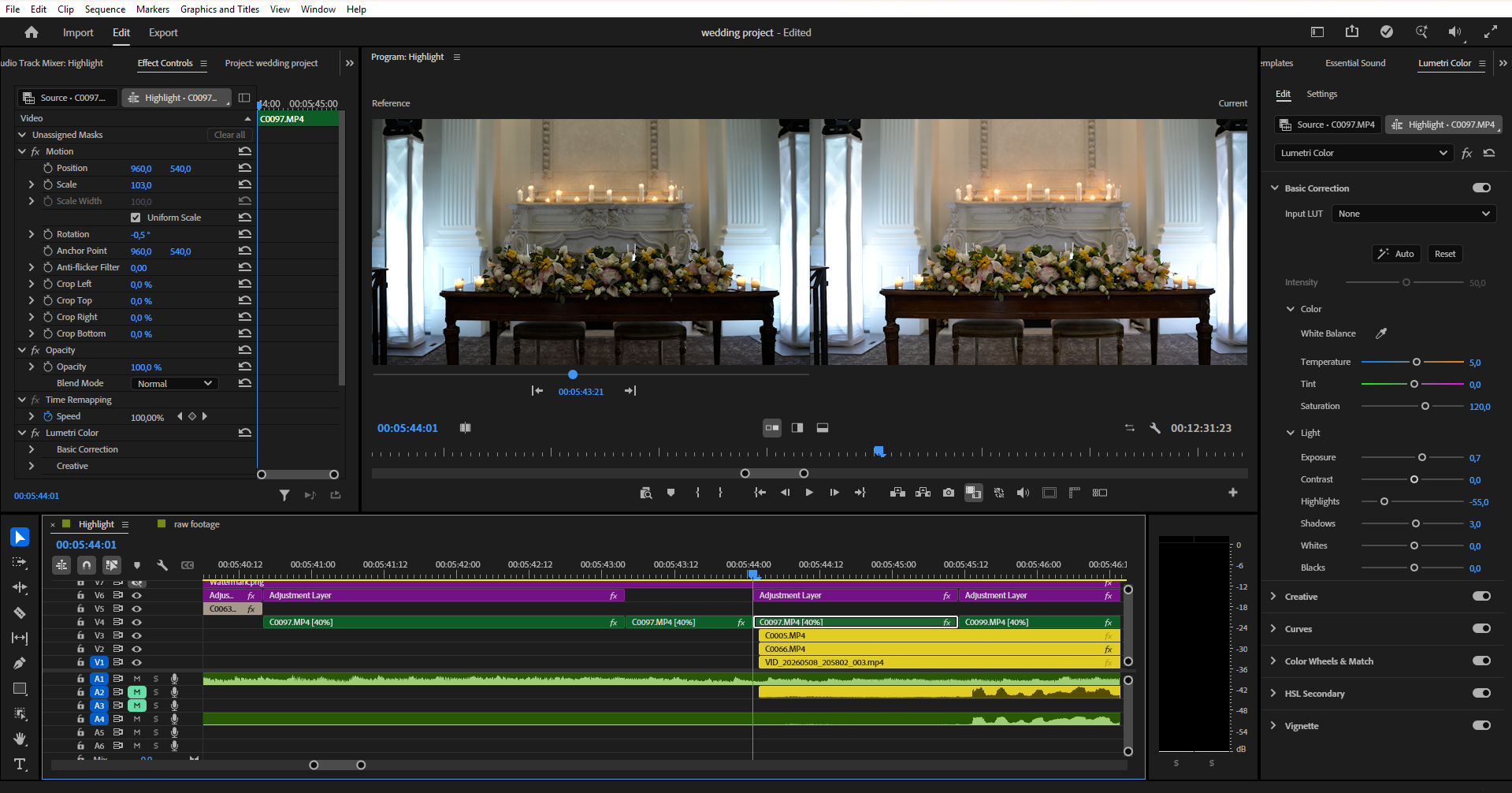The width and height of the screenshot is (1512, 793).
Task: Expand the Creative section in Lumetri
Action: [1273, 596]
